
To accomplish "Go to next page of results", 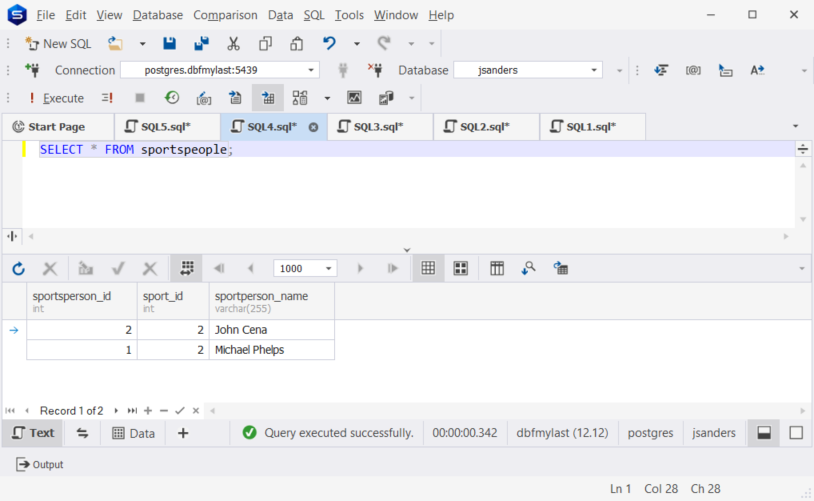I will tap(360, 268).
